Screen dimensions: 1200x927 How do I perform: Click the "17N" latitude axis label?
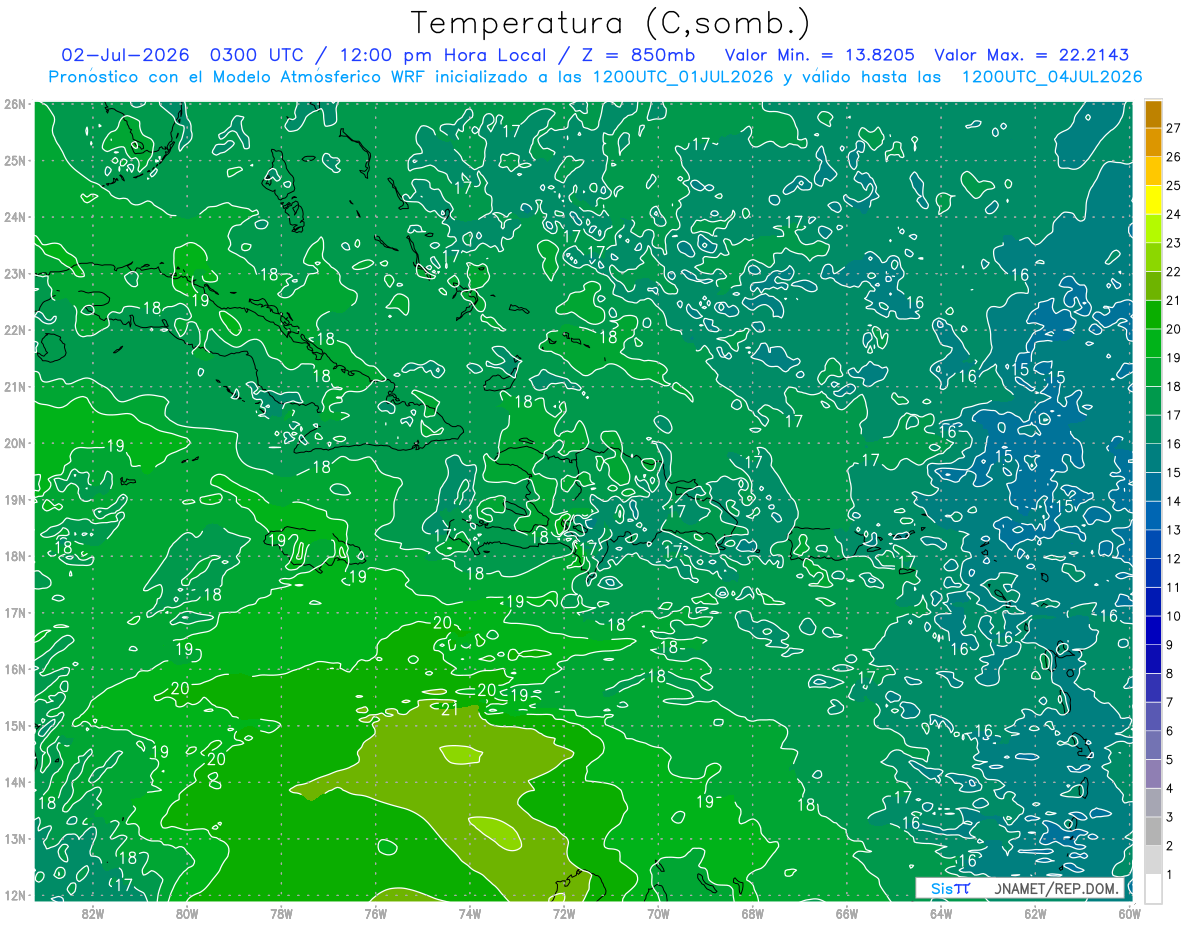tap(15, 612)
